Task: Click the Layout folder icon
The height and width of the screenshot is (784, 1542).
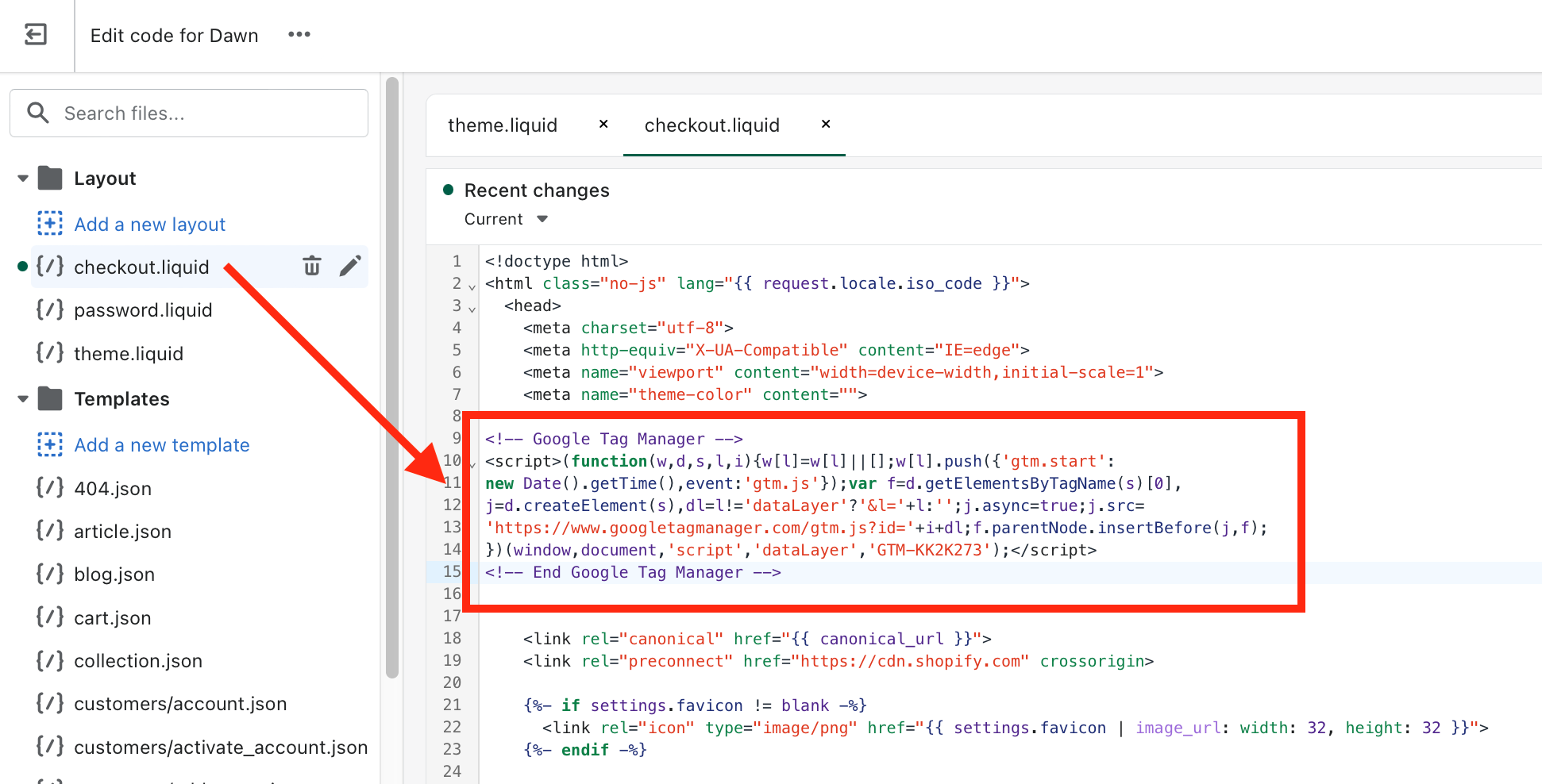Action: click(50, 178)
